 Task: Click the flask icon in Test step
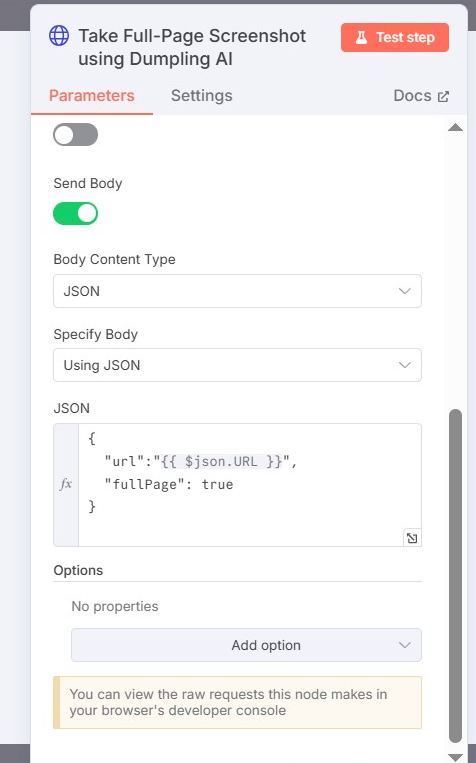point(361,37)
